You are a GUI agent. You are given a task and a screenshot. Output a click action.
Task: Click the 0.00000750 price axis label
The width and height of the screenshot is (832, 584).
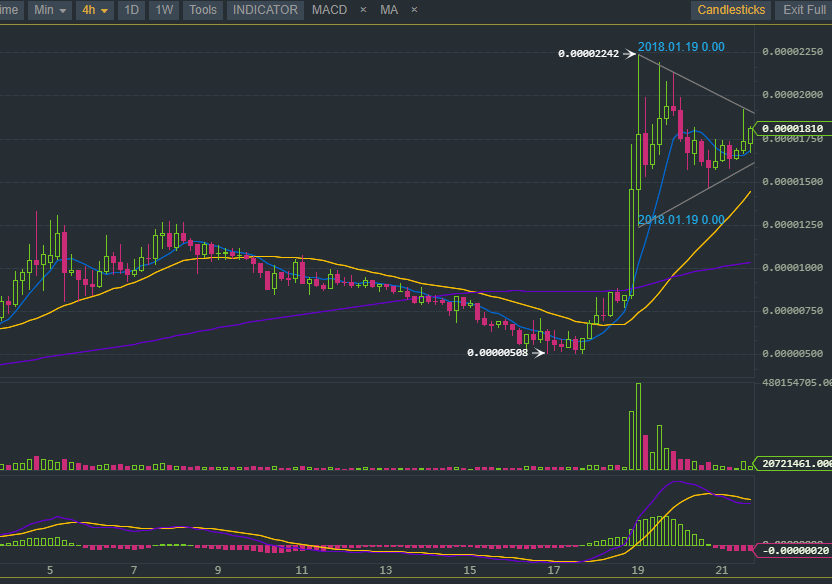coord(793,310)
